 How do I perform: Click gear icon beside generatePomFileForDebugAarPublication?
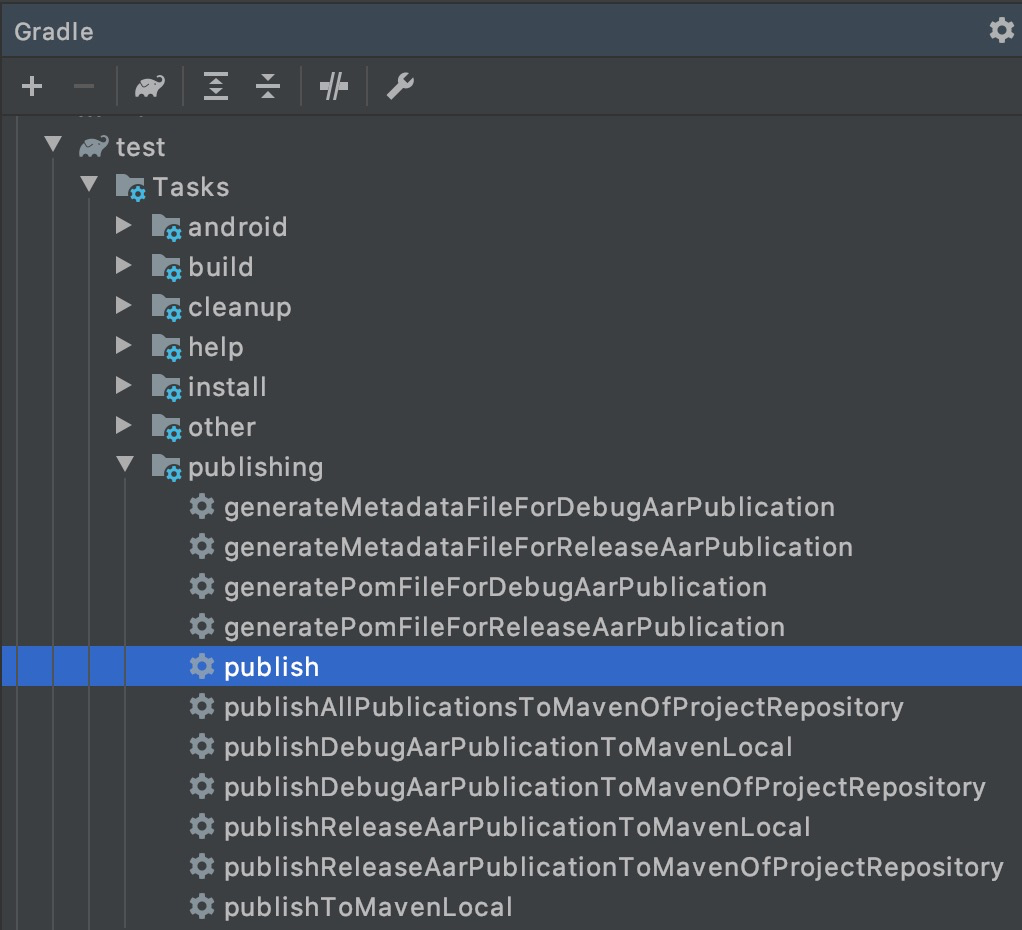[x=202, y=587]
